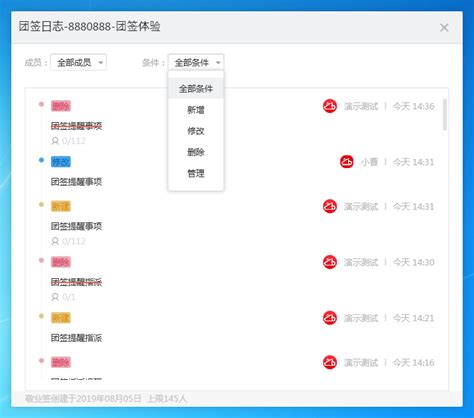This screenshot has height=418, width=474.
Task: Choose 管理 in the condition list
Action: tap(196, 173)
